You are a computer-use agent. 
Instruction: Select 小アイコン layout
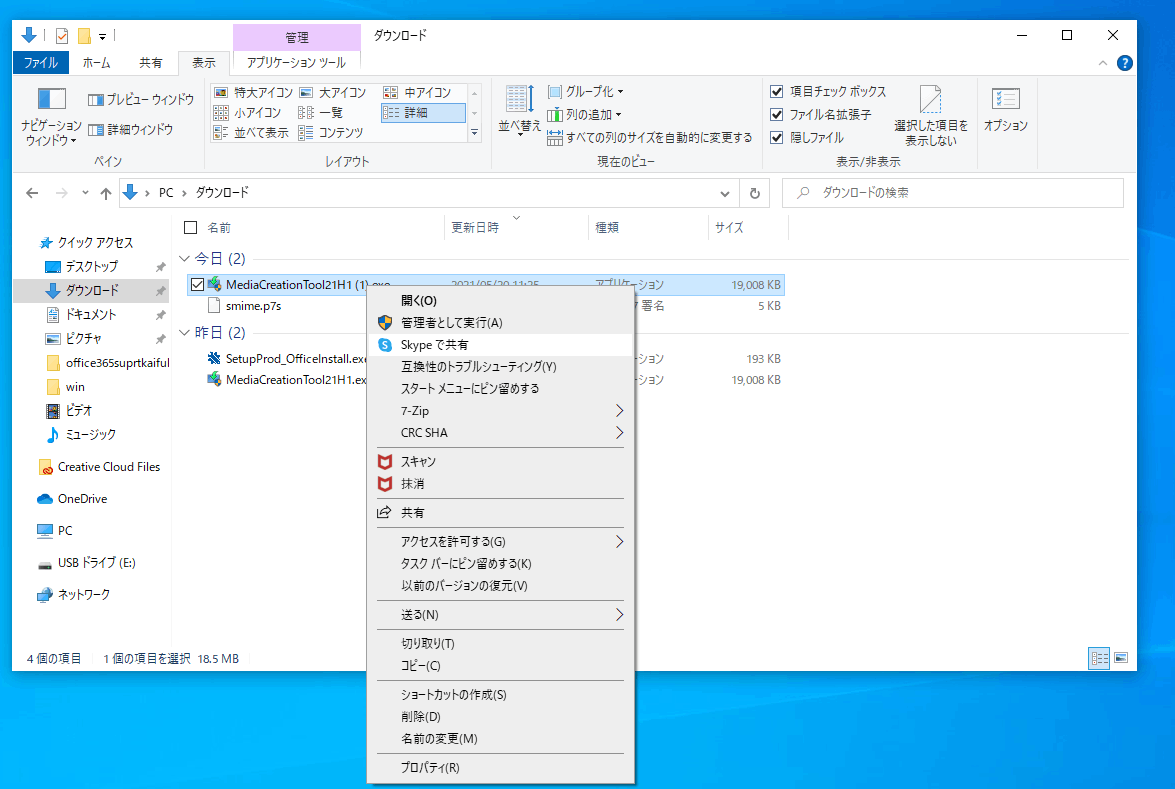click(247, 112)
